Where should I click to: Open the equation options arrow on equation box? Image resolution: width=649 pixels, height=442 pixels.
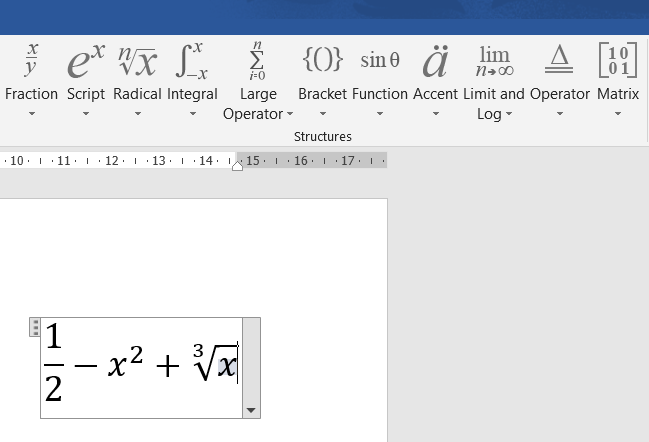(x=250, y=410)
